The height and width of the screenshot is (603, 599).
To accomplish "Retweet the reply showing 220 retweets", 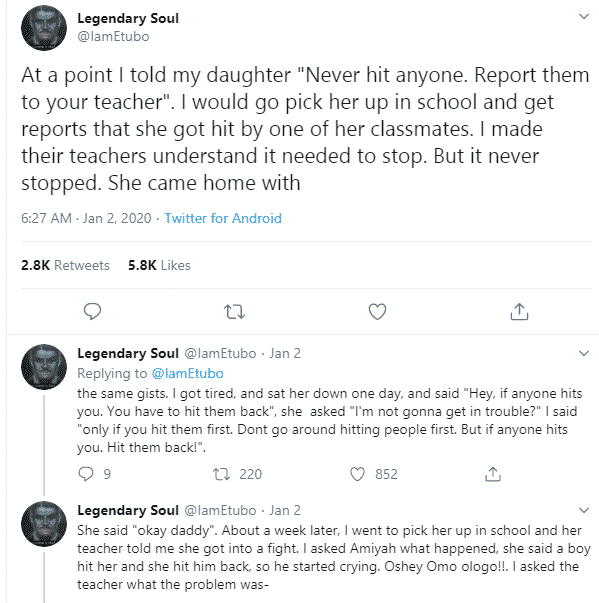I will click(x=222, y=474).
